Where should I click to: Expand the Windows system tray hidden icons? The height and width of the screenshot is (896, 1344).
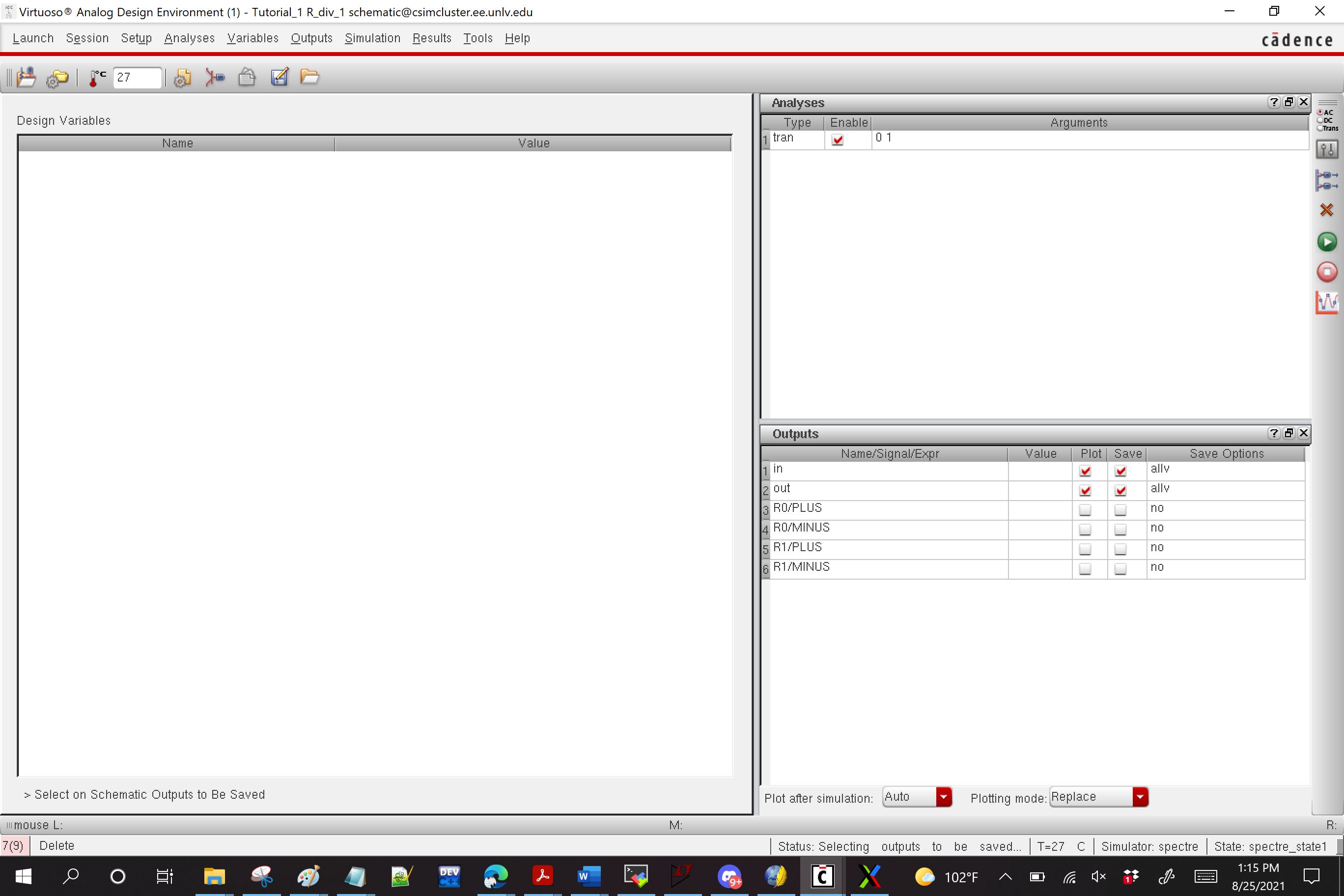1005,876
